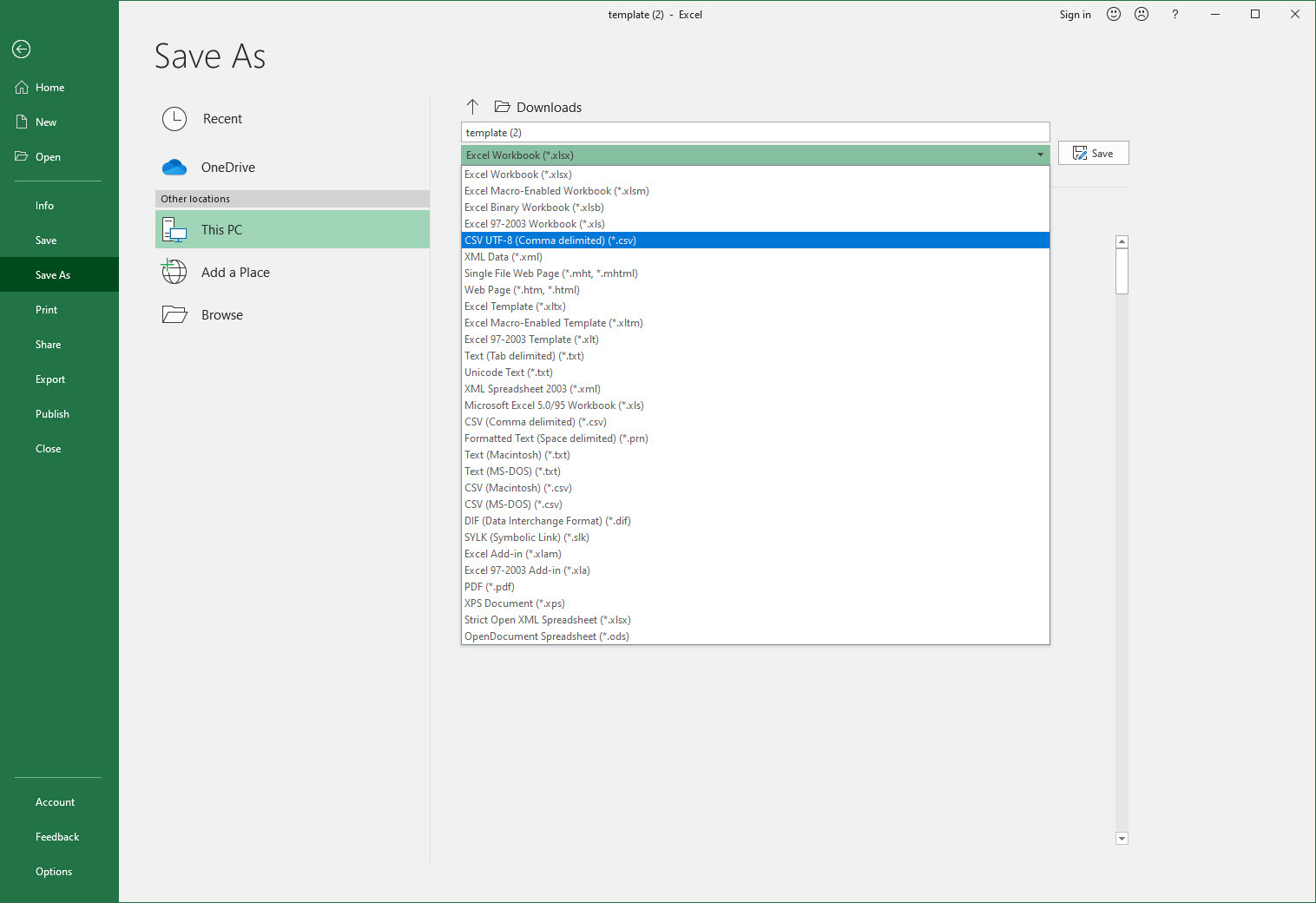Collapse the file type dropdown arrow

click(1040, 155)
